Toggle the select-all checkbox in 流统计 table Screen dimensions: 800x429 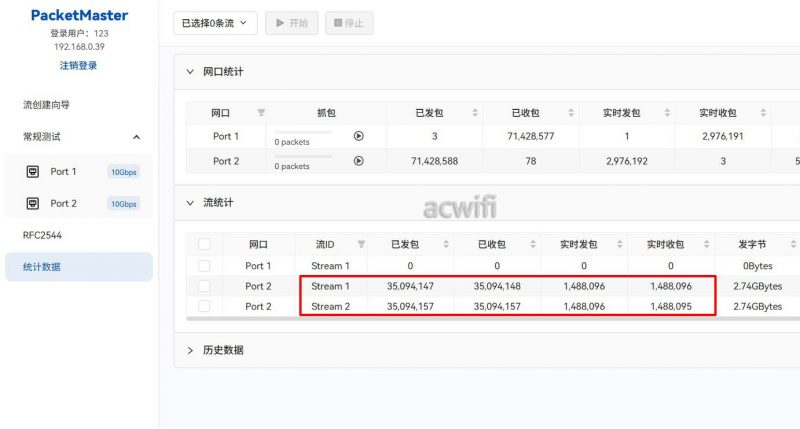click(205, 244)
